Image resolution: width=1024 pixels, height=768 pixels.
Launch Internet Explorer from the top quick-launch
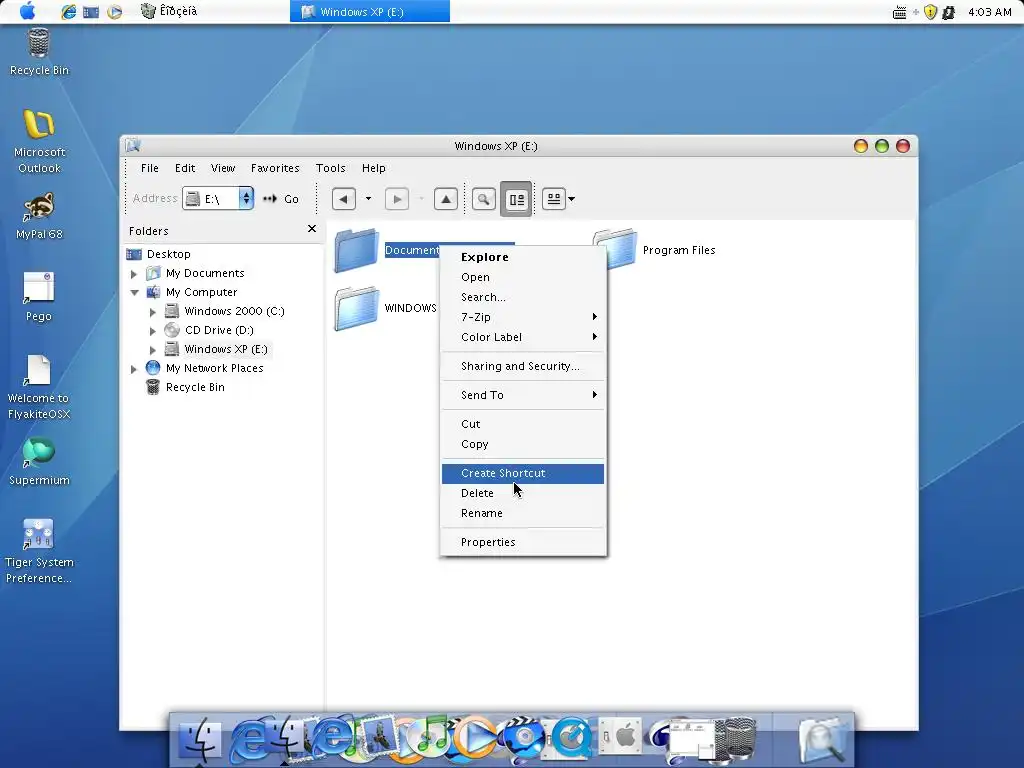pyautogui.click(x=69, y=12)
